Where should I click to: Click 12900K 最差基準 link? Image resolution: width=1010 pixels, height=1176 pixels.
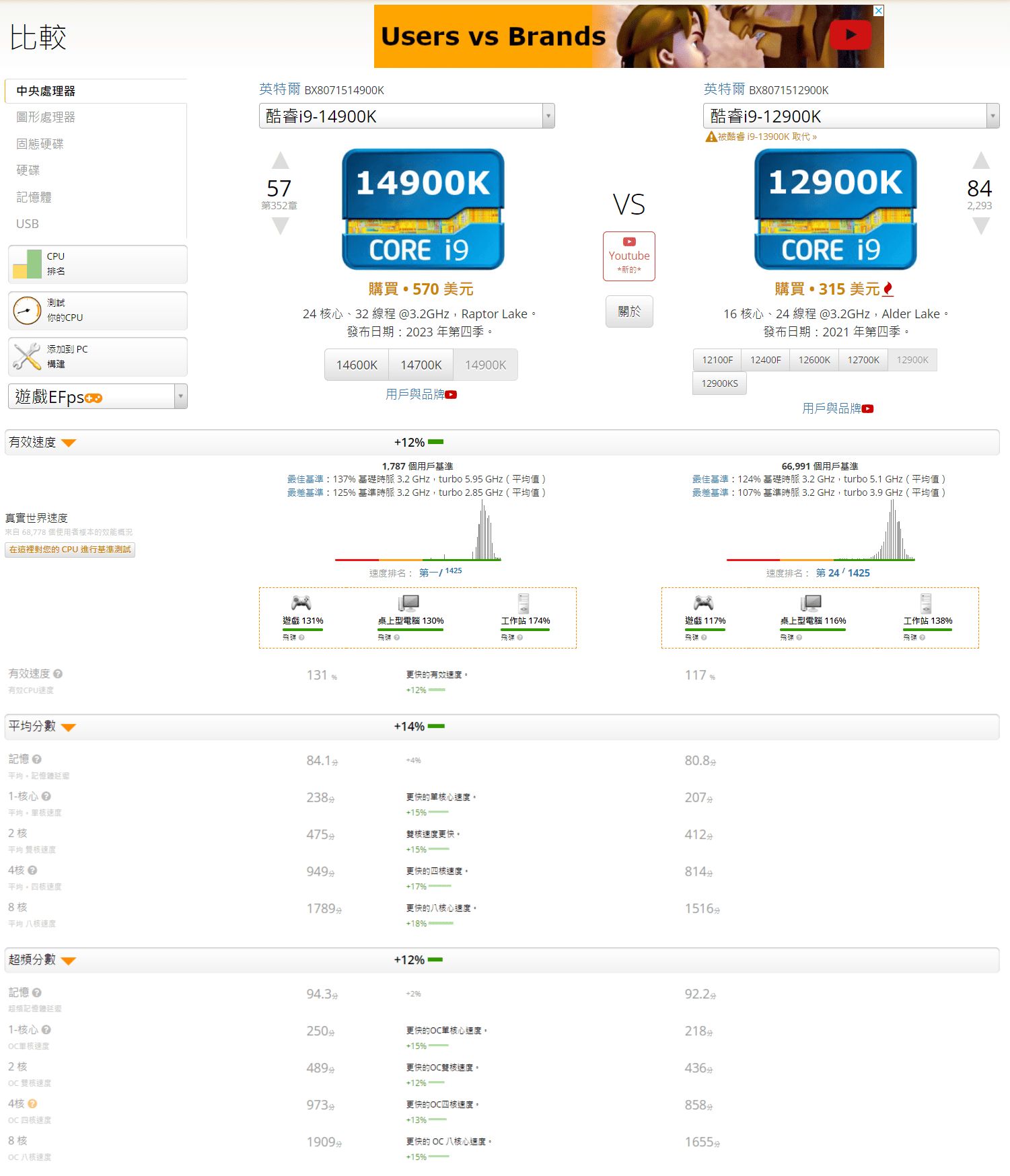[711, 492]
